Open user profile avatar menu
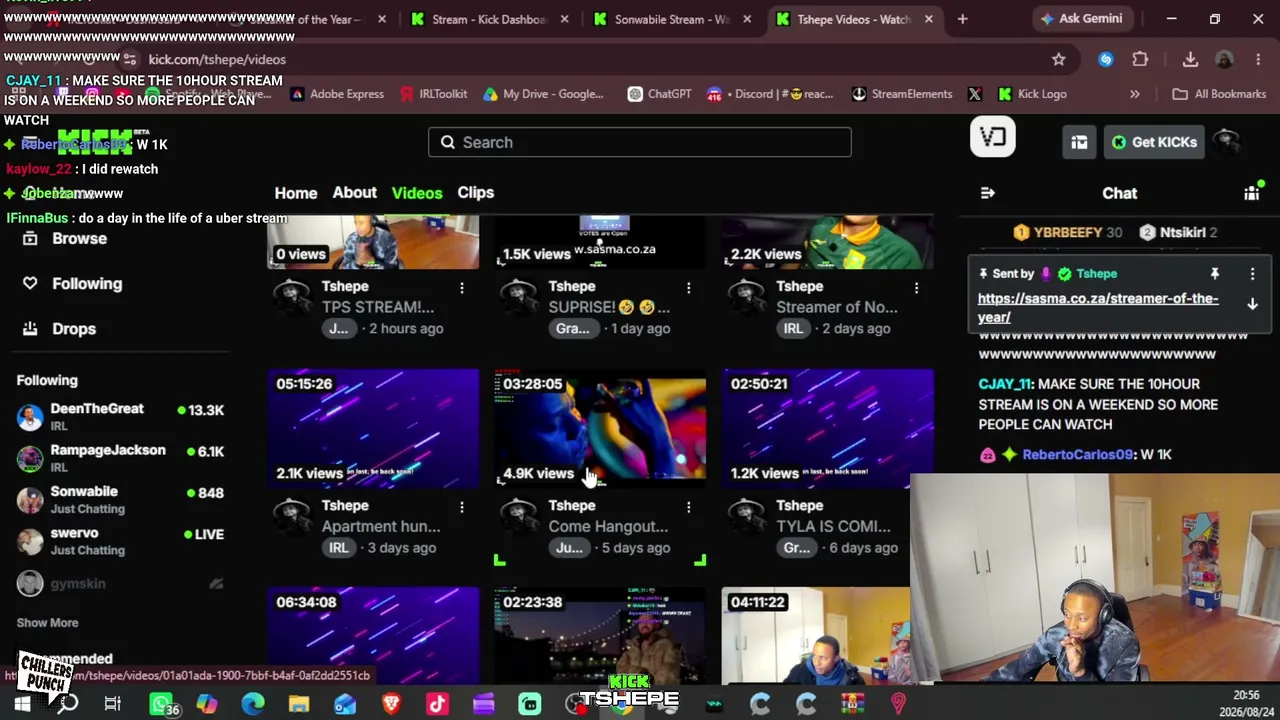The width and height of the screenshot is (1280, 720). click(1226, 142)
